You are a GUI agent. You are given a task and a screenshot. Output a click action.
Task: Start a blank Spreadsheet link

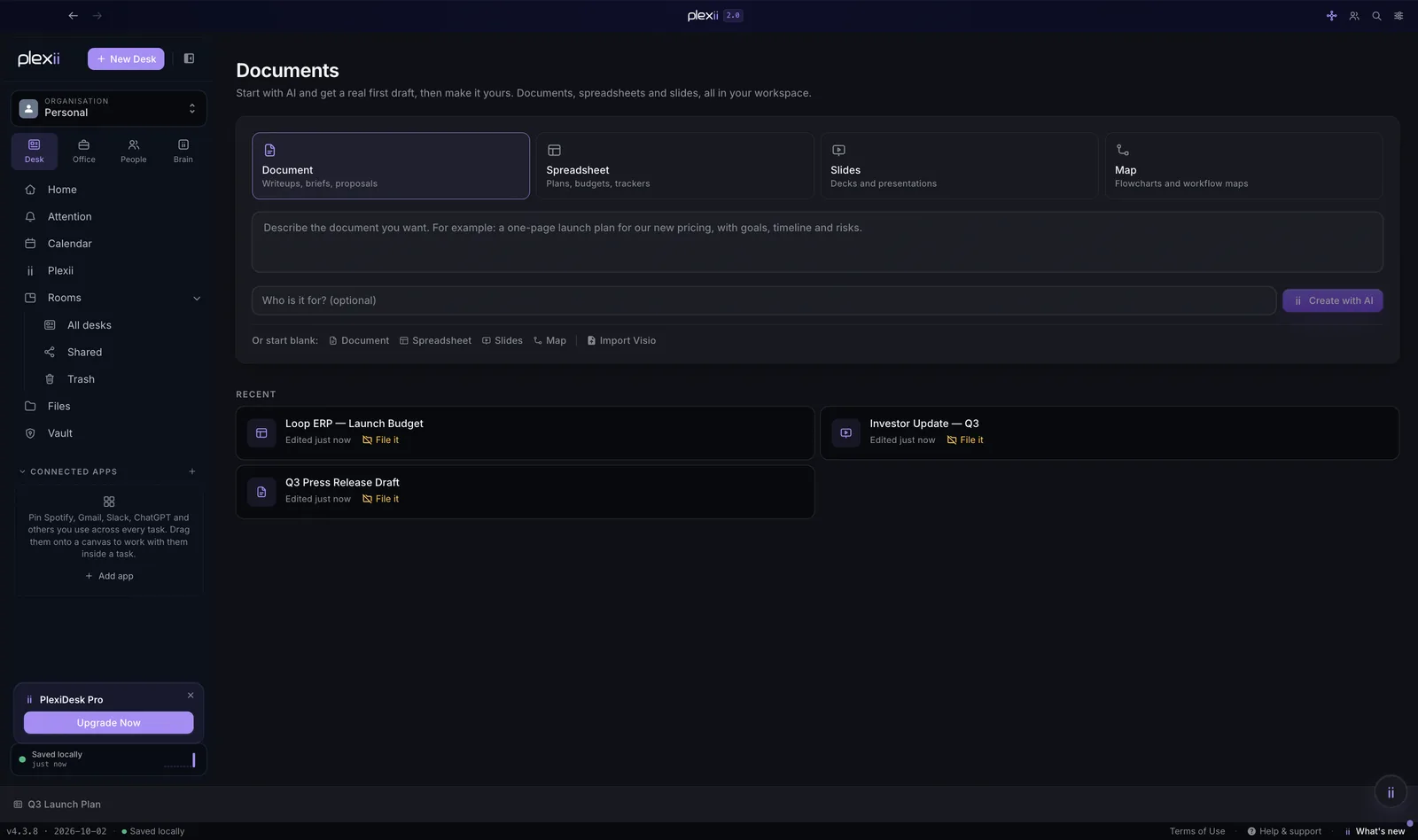point(435,340)
